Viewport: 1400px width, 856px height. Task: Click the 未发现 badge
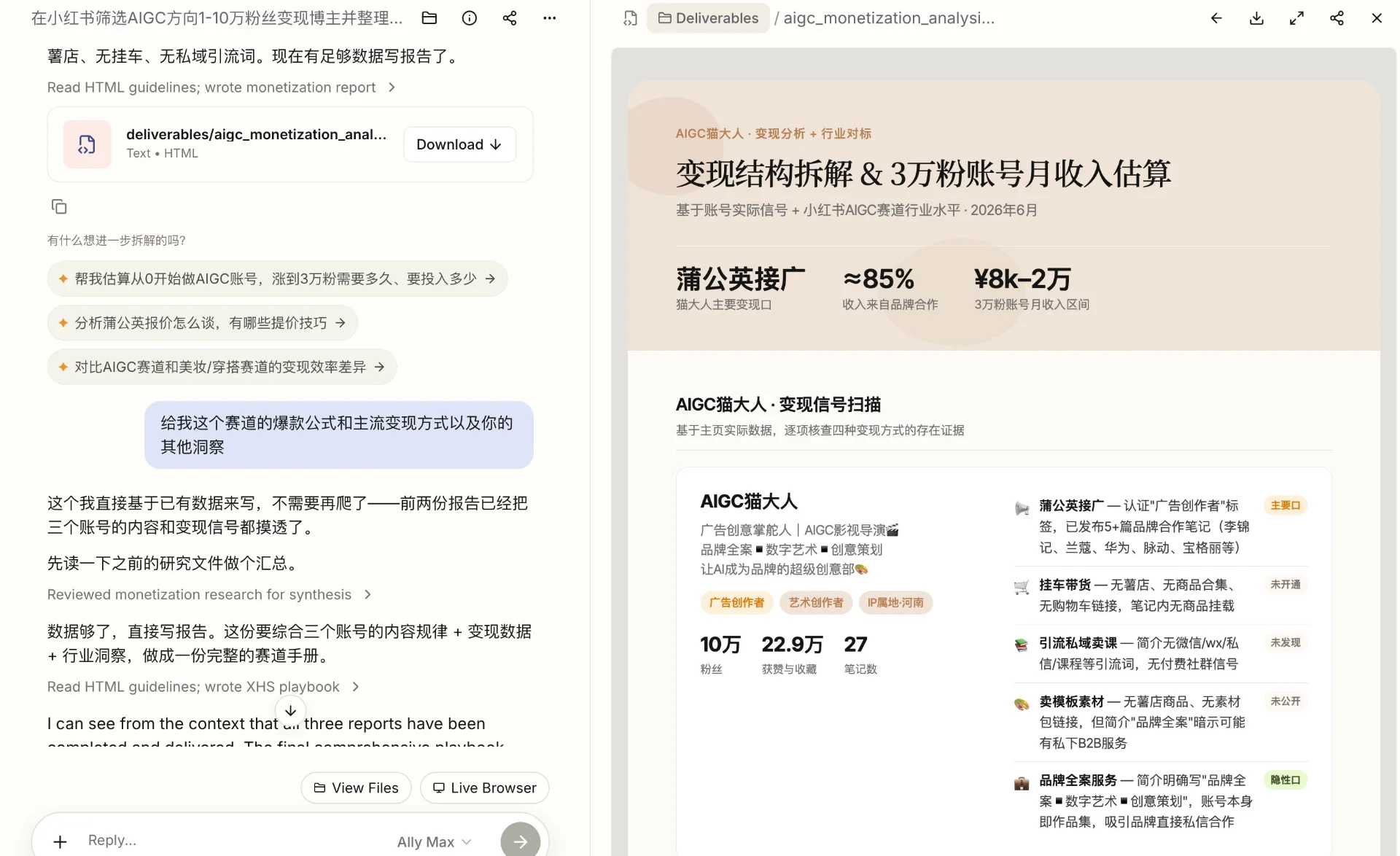(1286, 643)
